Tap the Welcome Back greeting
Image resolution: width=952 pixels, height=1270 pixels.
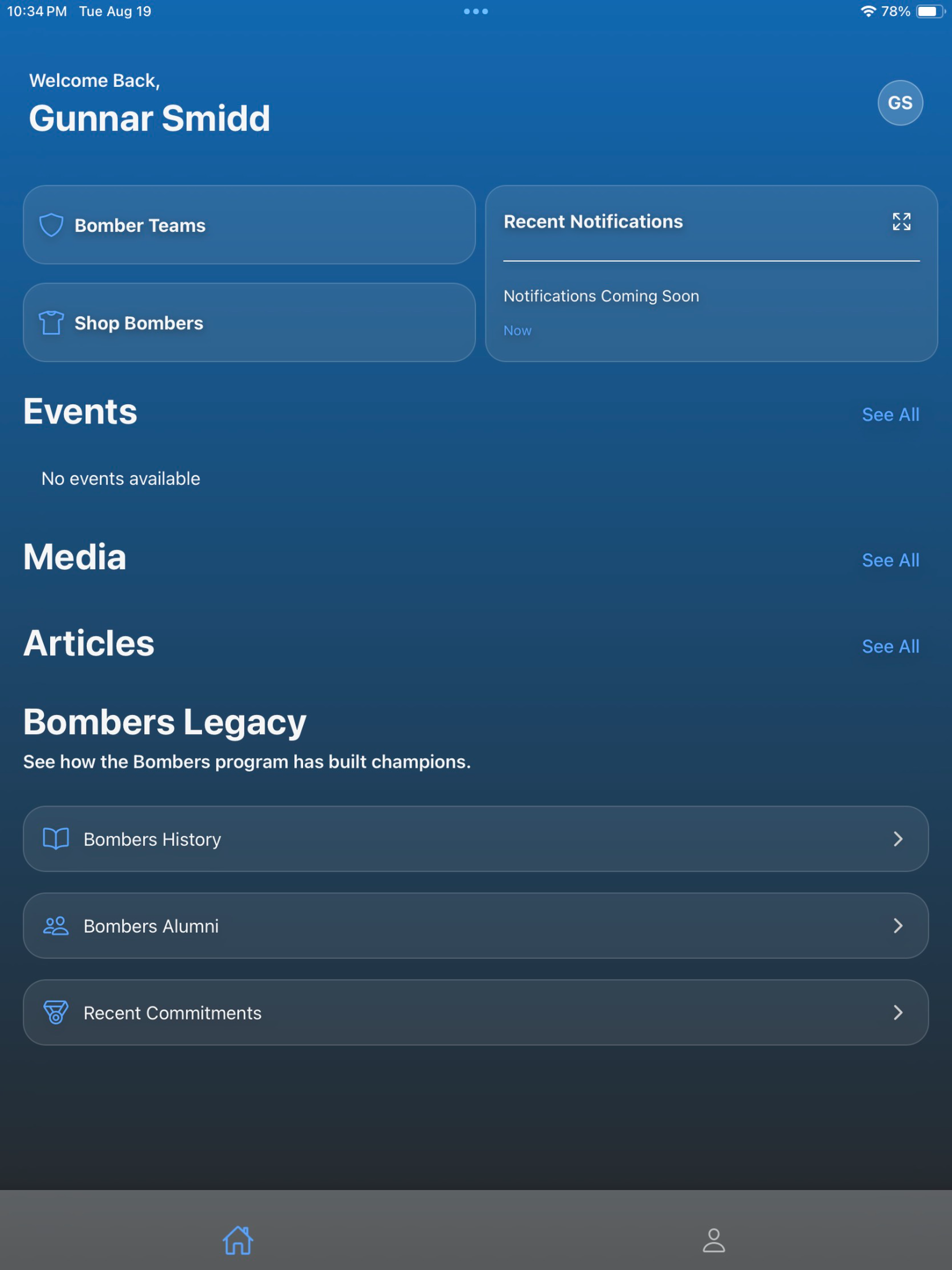[94, 80]
